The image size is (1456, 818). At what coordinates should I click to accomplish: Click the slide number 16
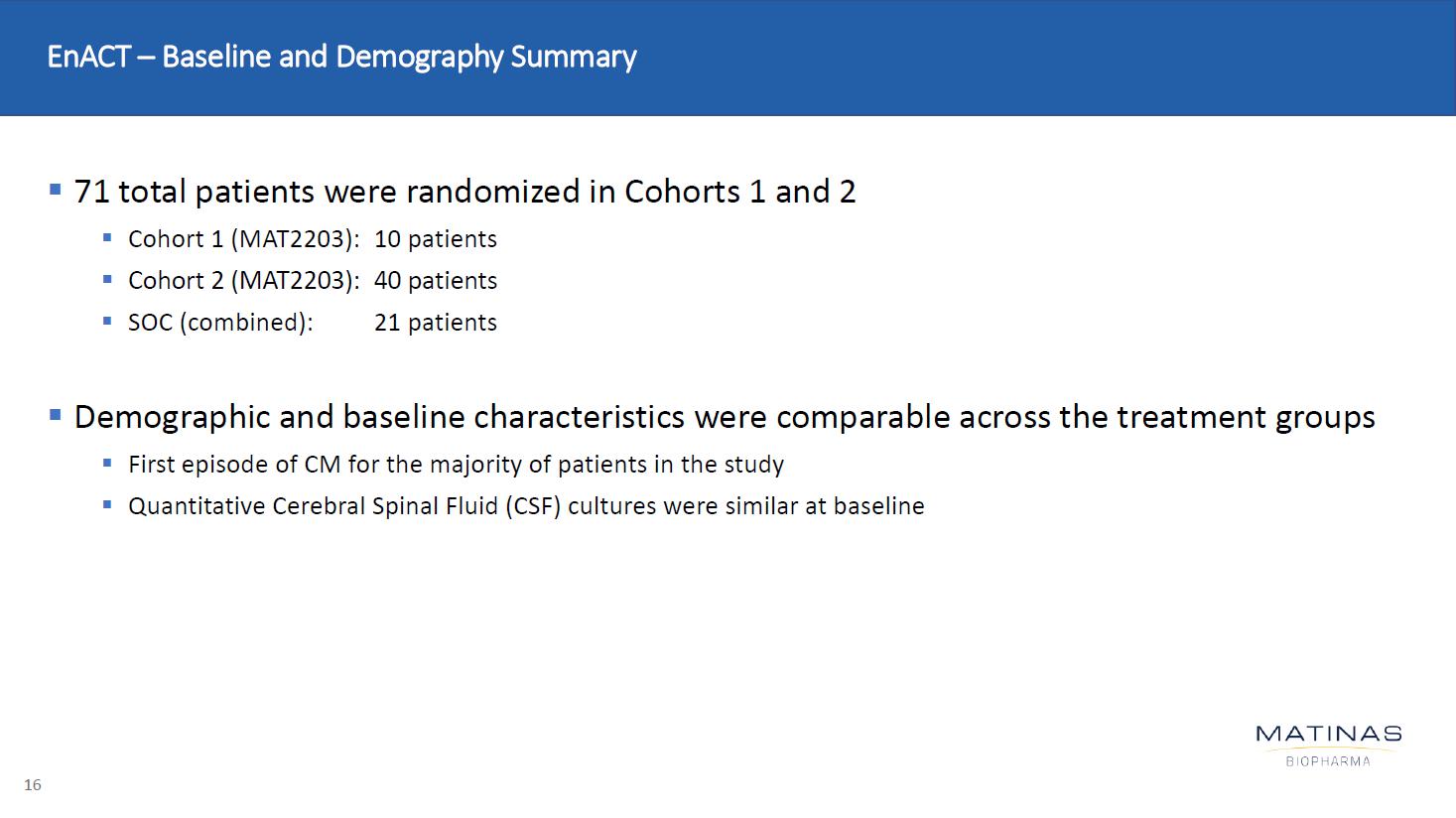[x=33, y=785]
